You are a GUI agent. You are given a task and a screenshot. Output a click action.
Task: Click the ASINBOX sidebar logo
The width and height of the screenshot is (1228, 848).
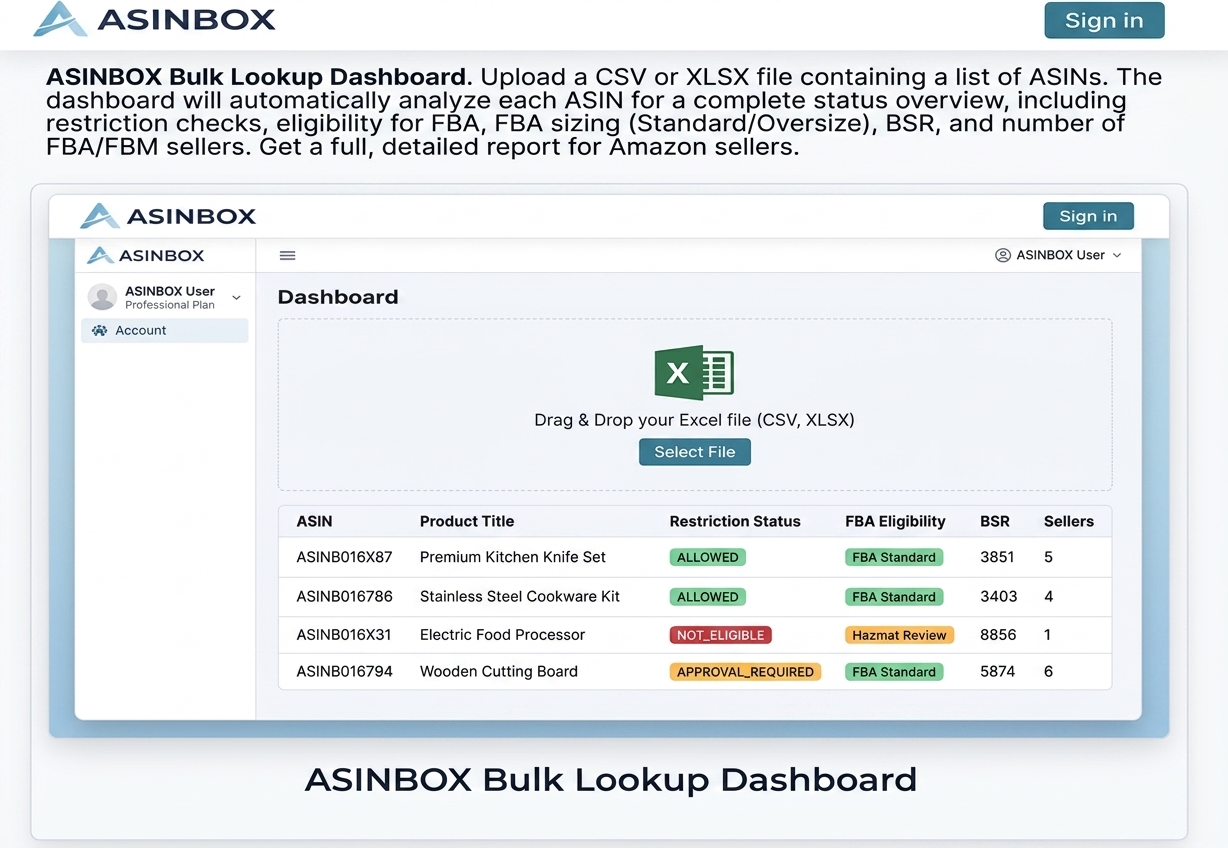(x=146, y=255)
